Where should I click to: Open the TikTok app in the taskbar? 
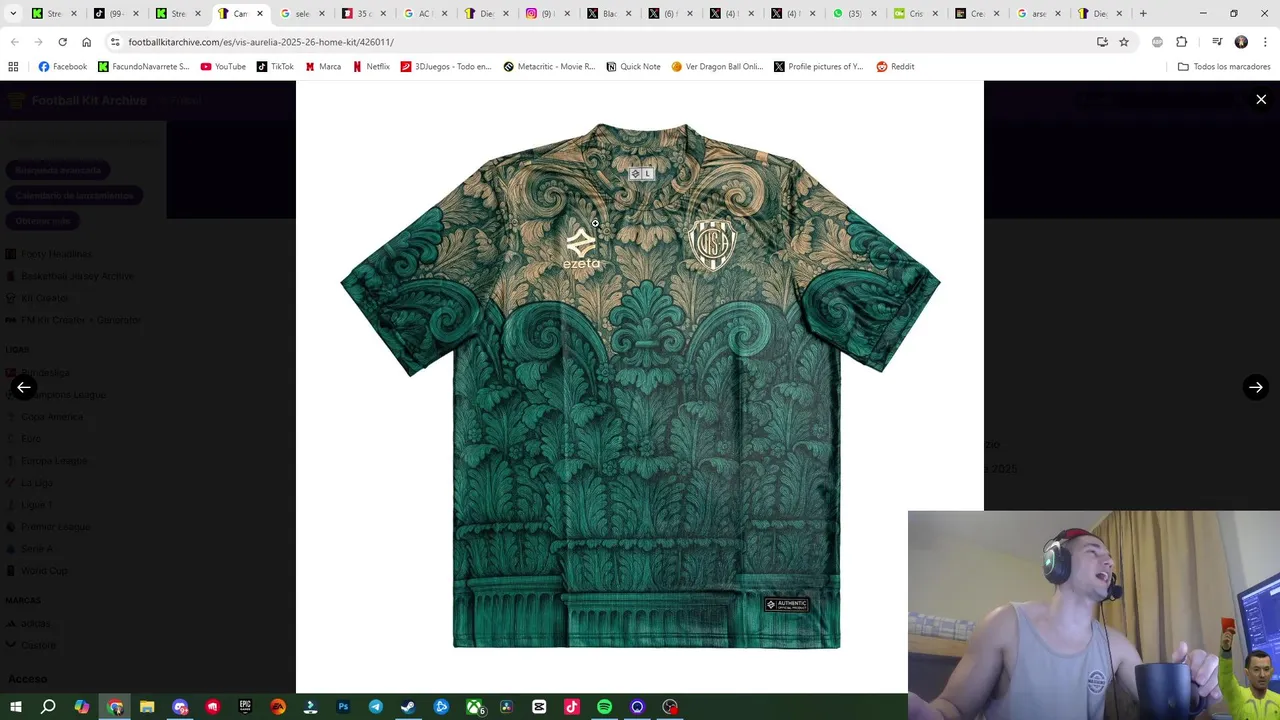coord(572,707)
